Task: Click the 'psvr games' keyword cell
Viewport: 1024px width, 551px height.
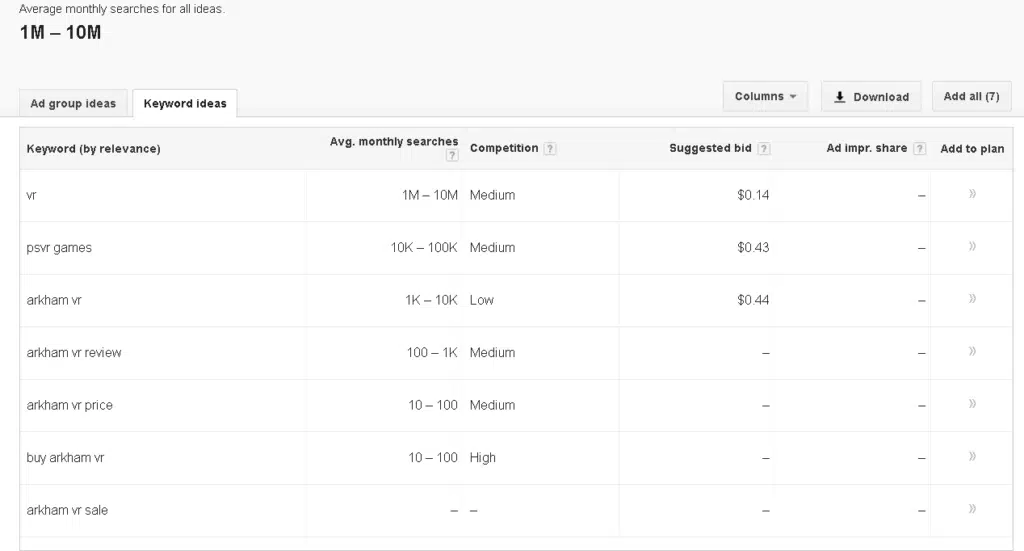Action: click(59, 248)
